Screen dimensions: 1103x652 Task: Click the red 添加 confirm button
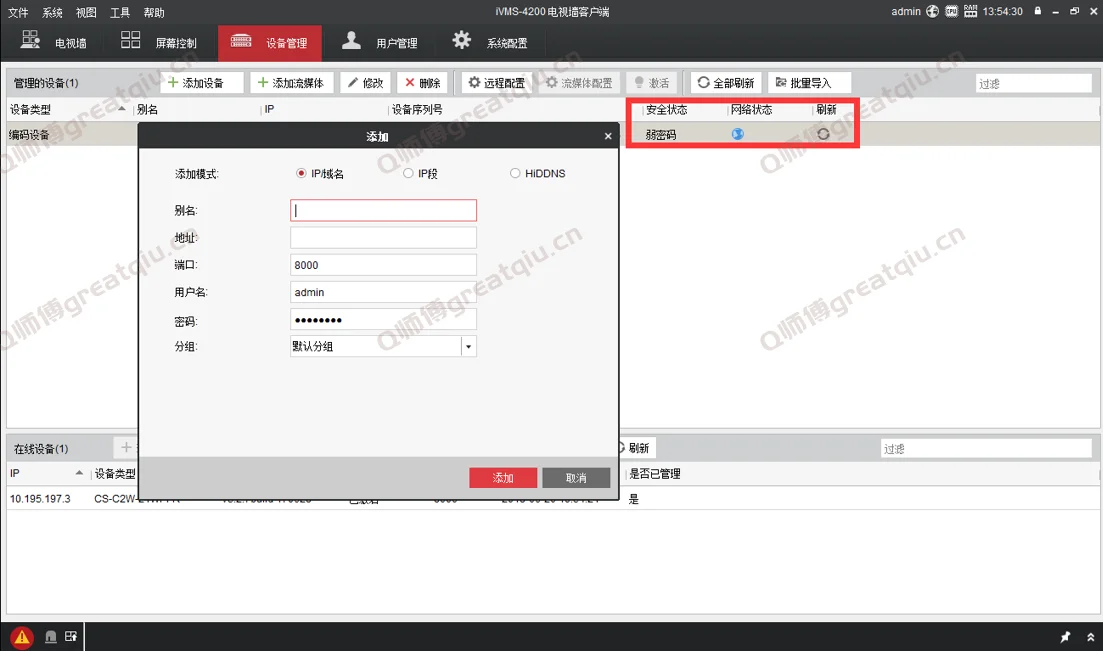tap(503, 478)
